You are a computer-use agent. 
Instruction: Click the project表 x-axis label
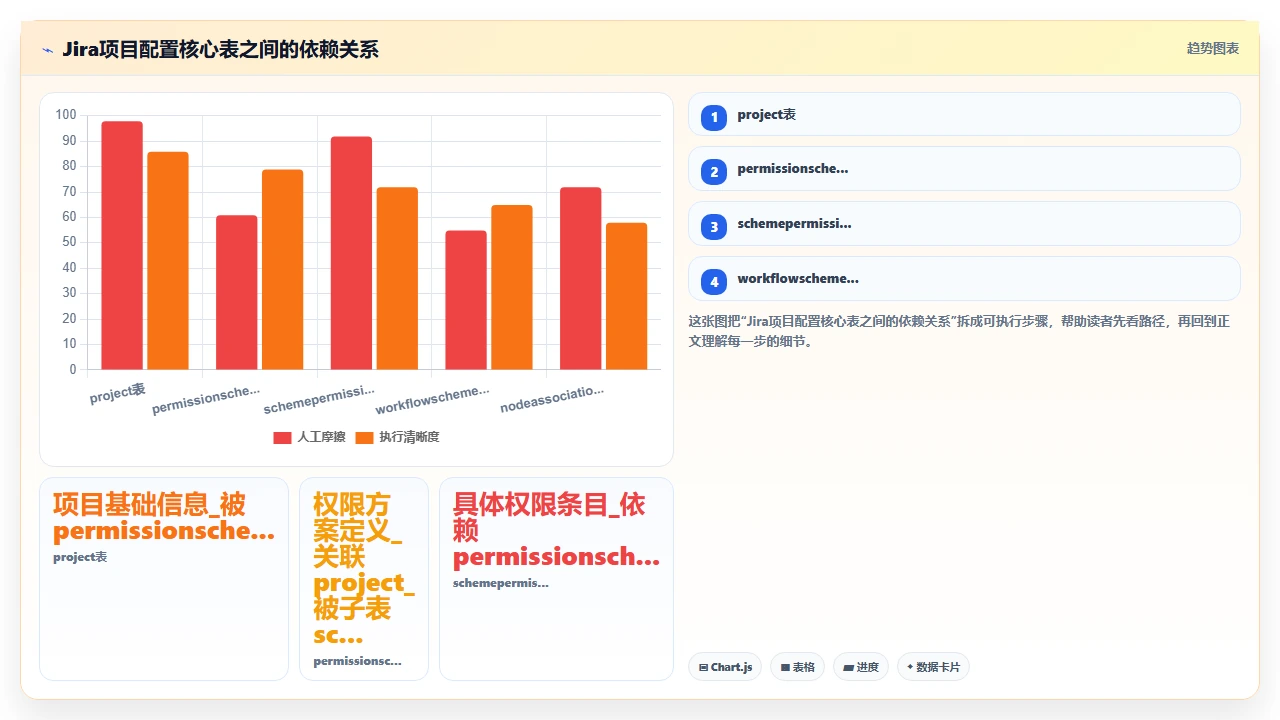[117, 393]
